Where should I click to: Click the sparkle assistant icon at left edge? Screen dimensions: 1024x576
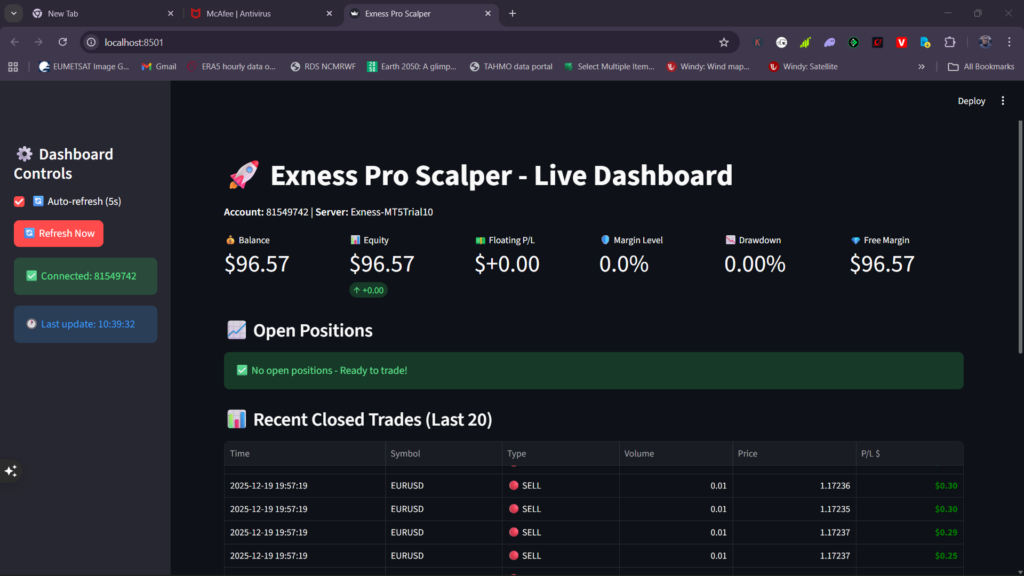point(11,471)
